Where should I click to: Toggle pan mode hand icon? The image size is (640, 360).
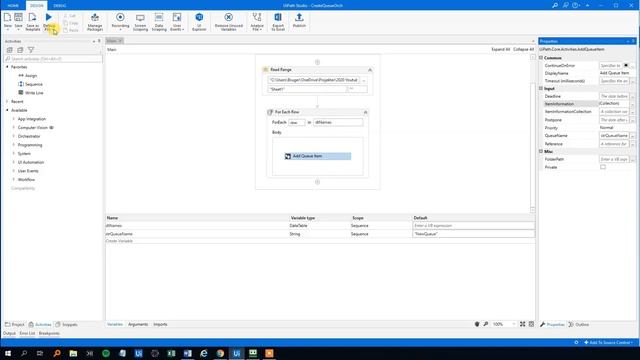click(477, 324)
